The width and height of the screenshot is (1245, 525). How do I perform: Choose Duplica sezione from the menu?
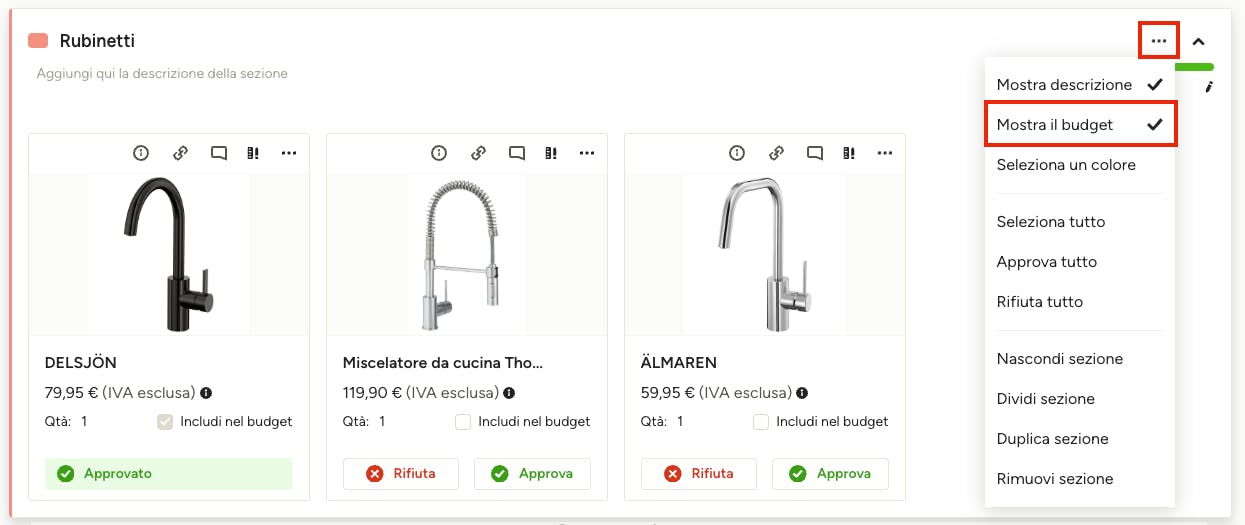[1052, 439]
